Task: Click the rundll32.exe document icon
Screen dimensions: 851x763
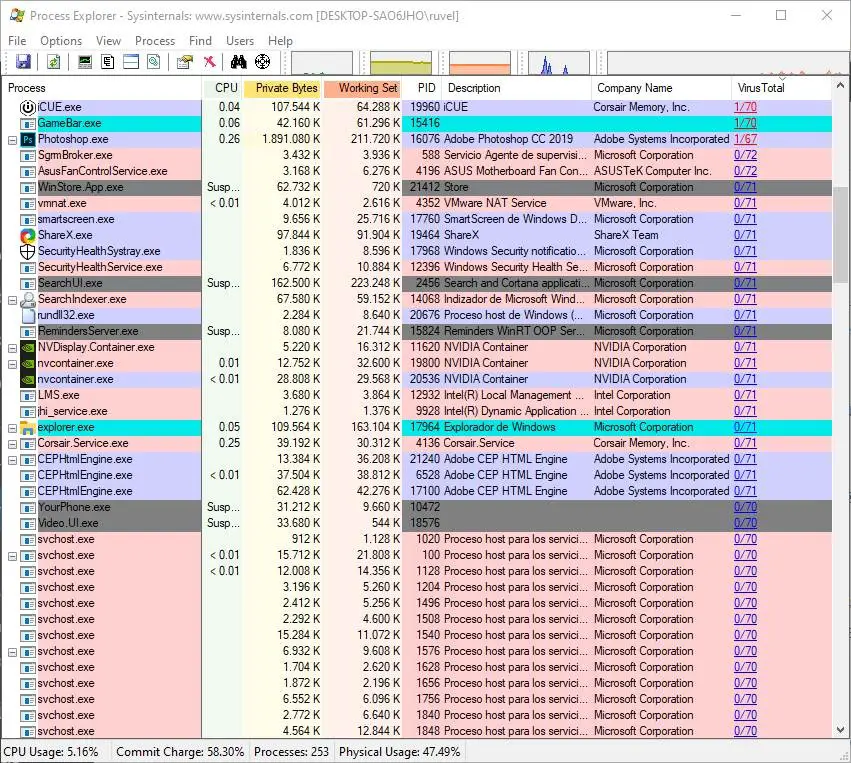Action: [28, 315]
